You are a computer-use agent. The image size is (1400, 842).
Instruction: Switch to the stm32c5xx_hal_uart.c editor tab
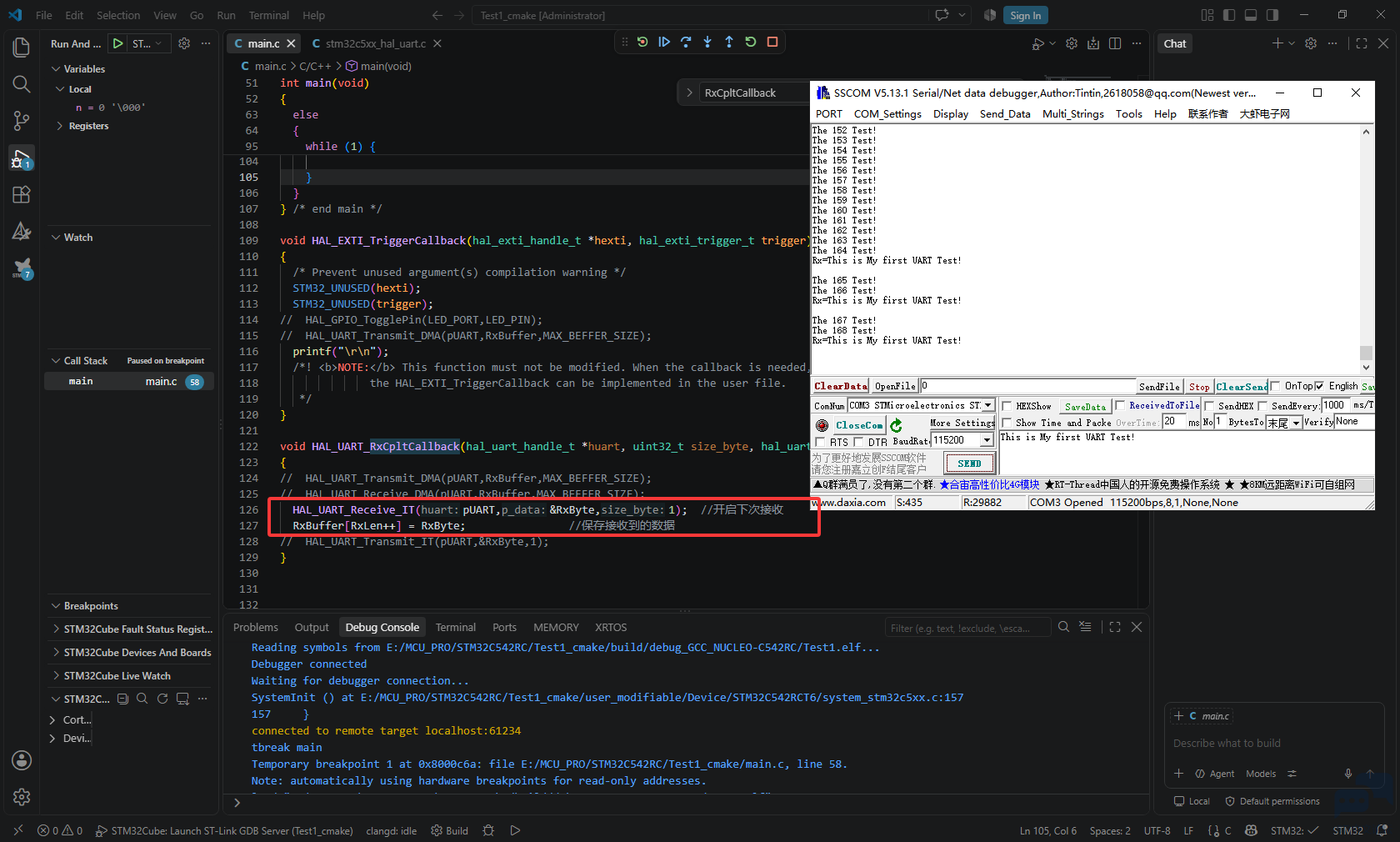pyautogui.click(x=375, y=43)
